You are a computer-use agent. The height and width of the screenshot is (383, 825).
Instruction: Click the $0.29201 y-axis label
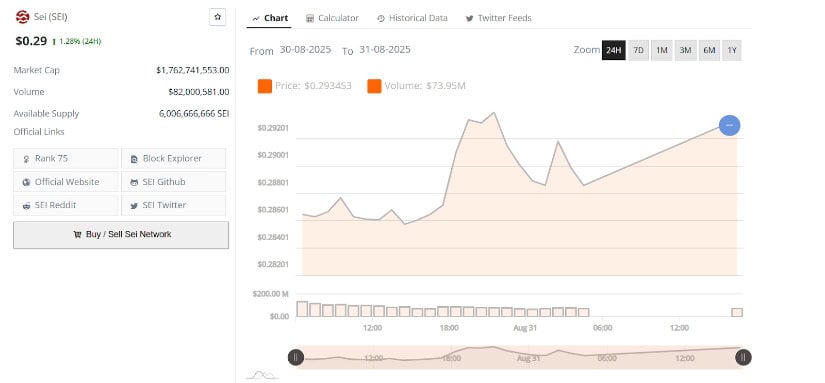tap(273, 128)
